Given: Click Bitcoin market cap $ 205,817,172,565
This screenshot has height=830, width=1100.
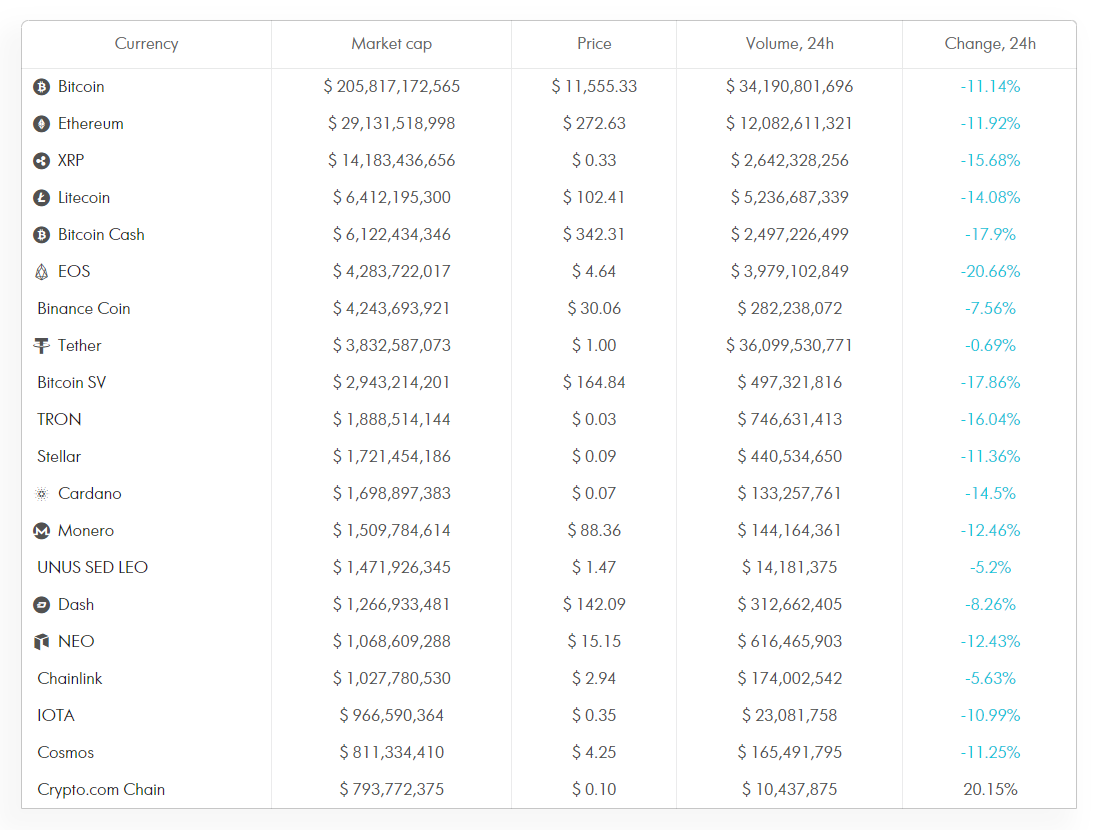Looking at the screenshot, I should (x=391, y=87).
